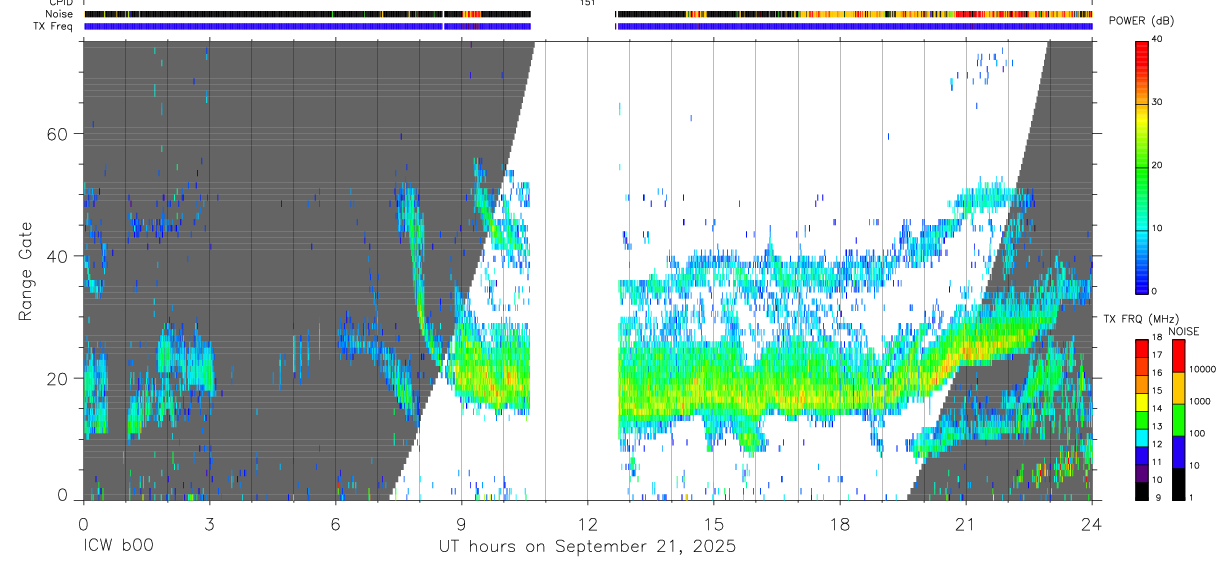The height and width of the screenshot is (567, 1228).
Task: Click the '0' tick on the power scale
Action: (1154, 291)
